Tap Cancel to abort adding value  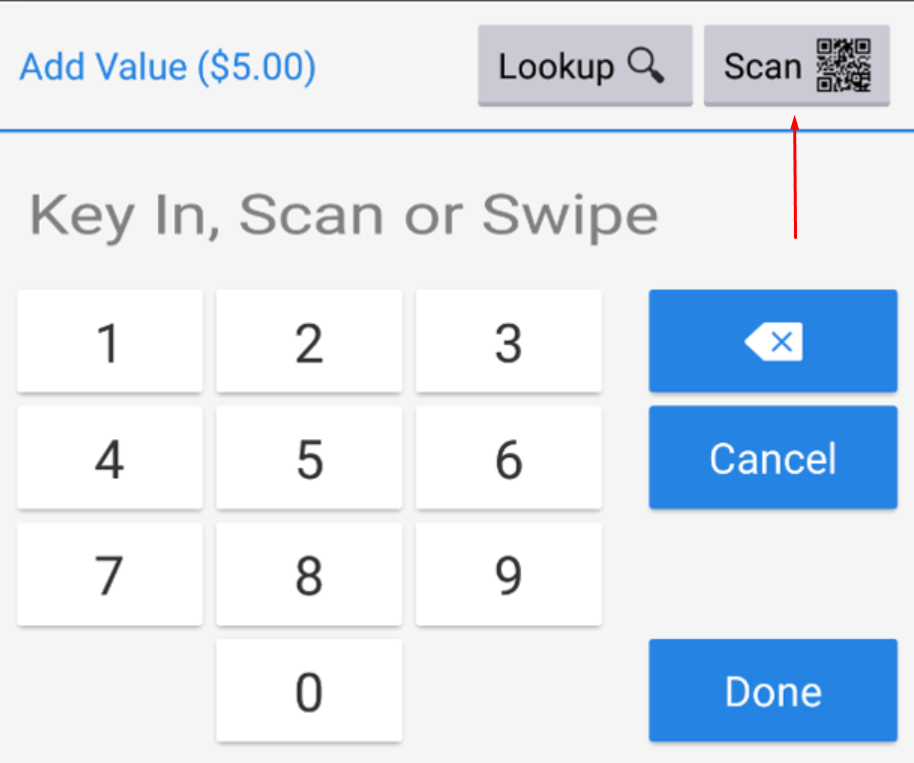[x=772, y=457]
